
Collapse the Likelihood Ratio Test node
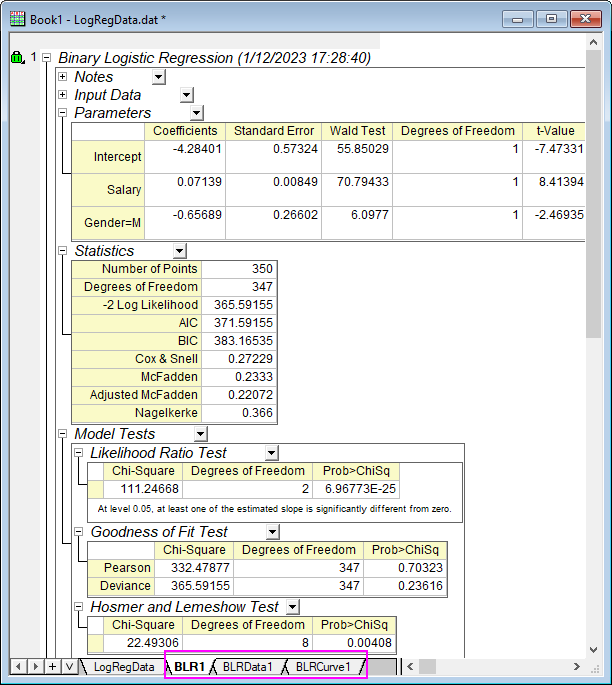point(78,453)
